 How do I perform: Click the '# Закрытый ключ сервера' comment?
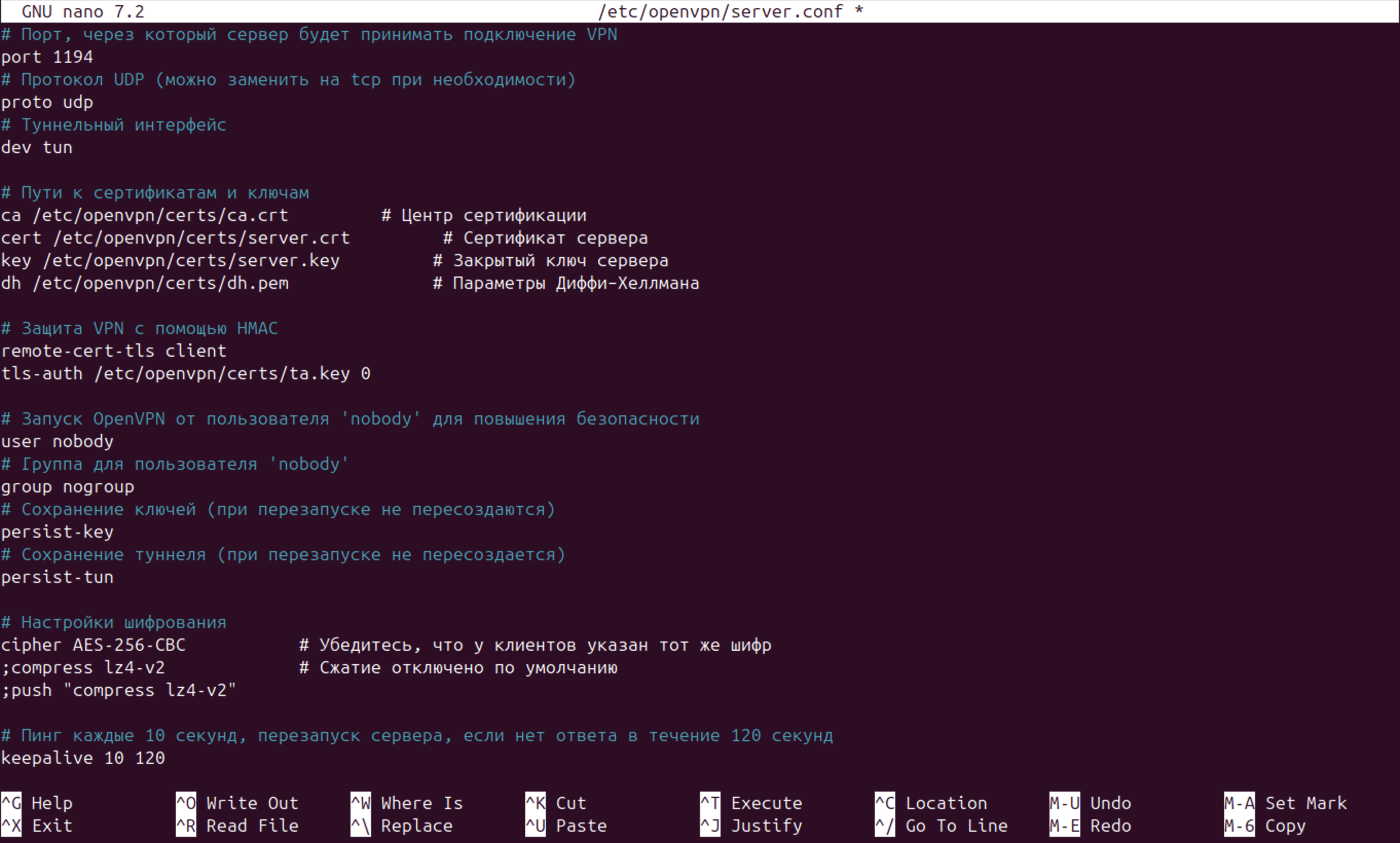[x=550, y=260]
